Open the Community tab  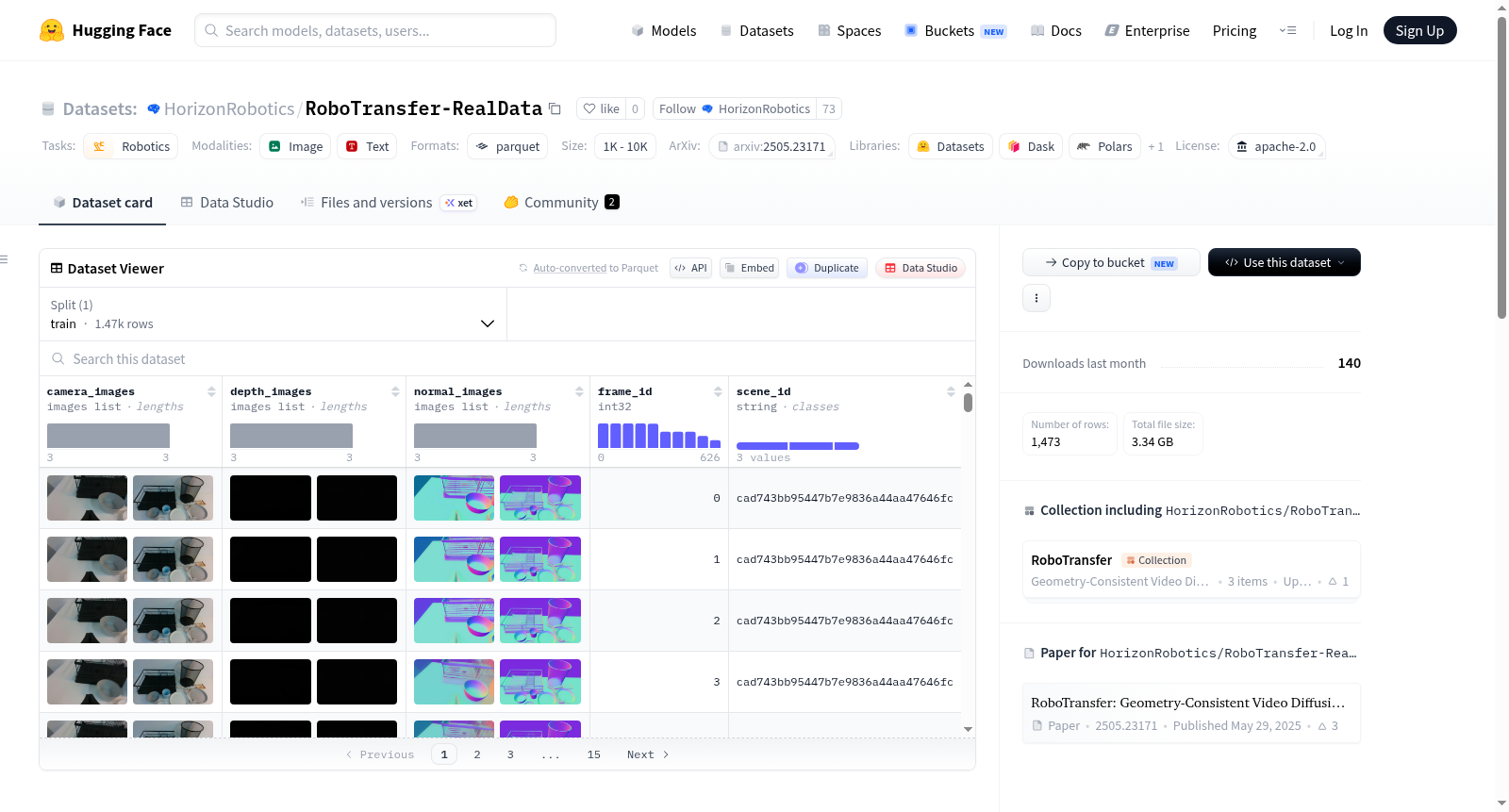pyautogui.click(x=562, y=202)
